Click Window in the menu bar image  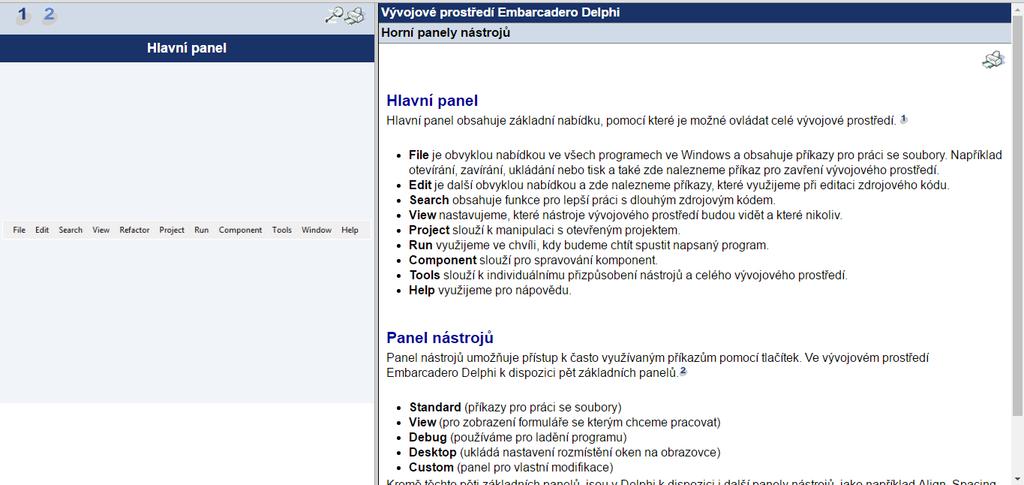tap(317, 230)
